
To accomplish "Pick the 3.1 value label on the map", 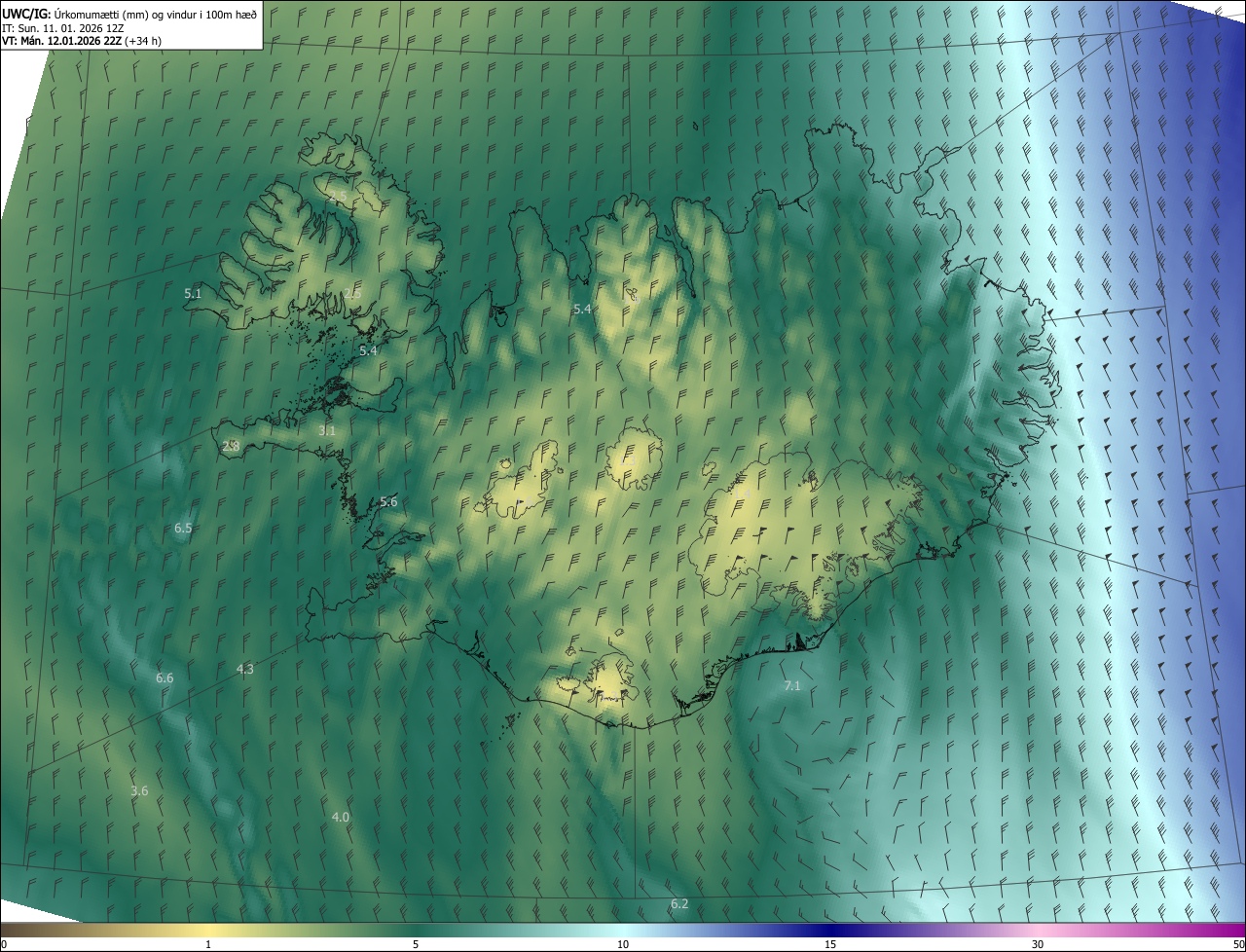I will pos(327,430).
